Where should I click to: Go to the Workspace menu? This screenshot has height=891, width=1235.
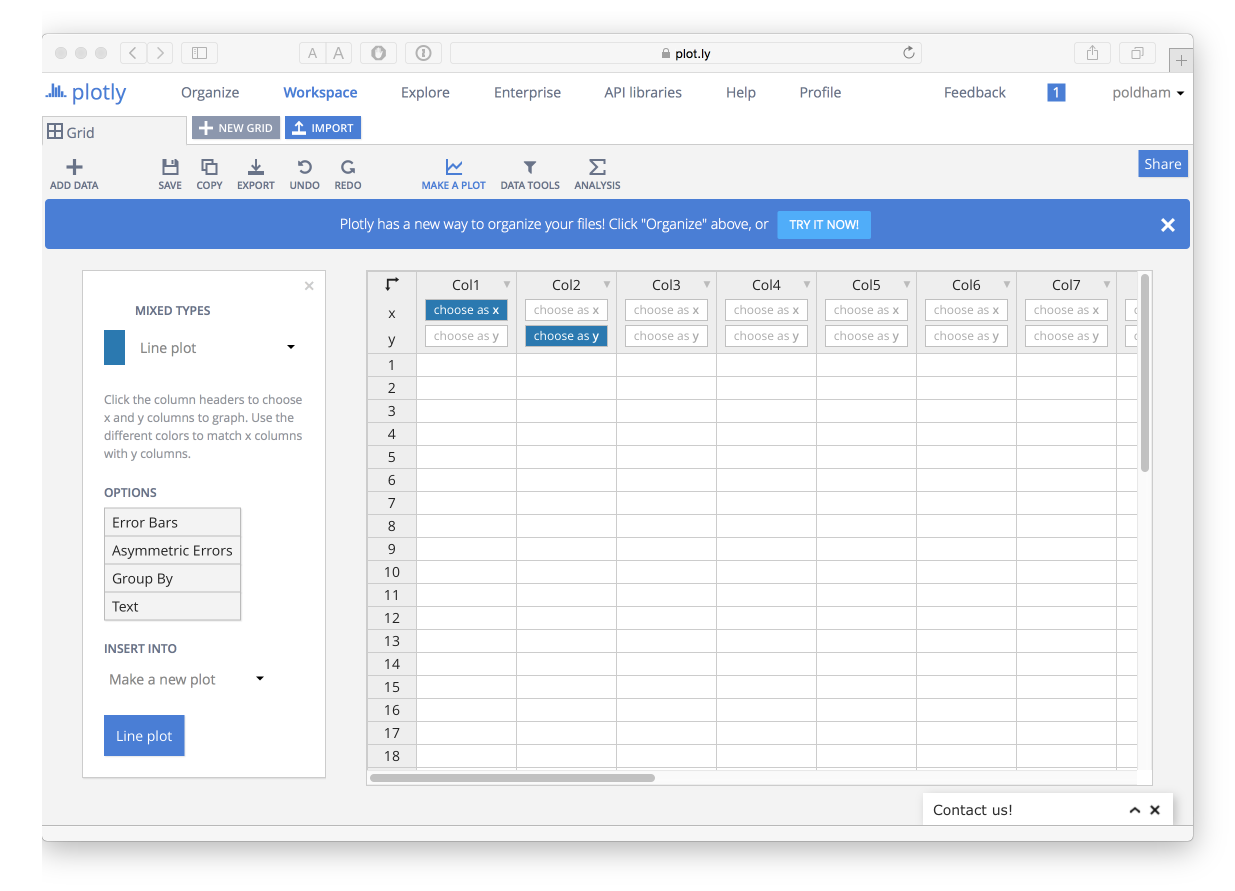tap(320, 93)
